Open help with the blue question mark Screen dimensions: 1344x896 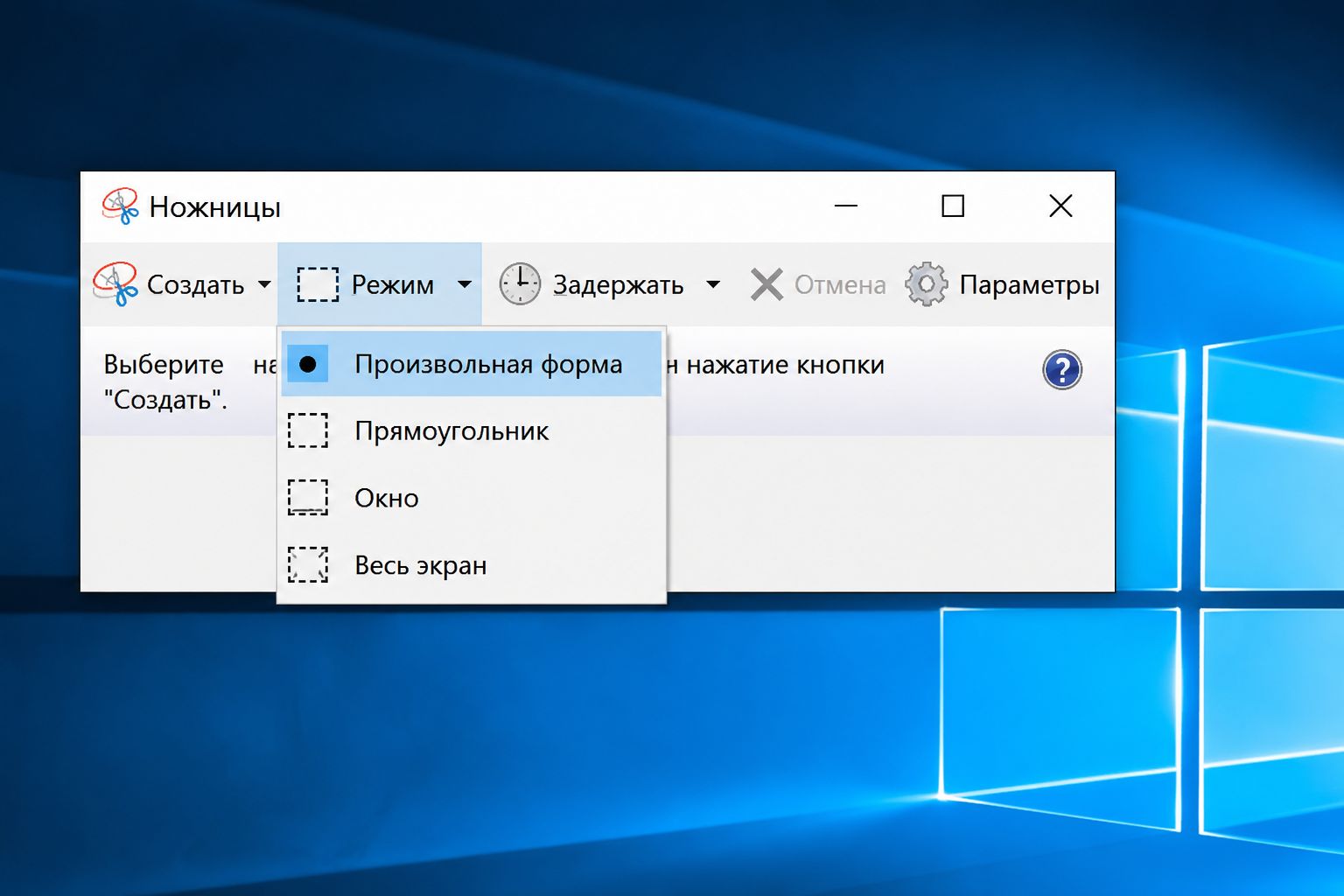pyautogui.click(x=1062, y=370)
